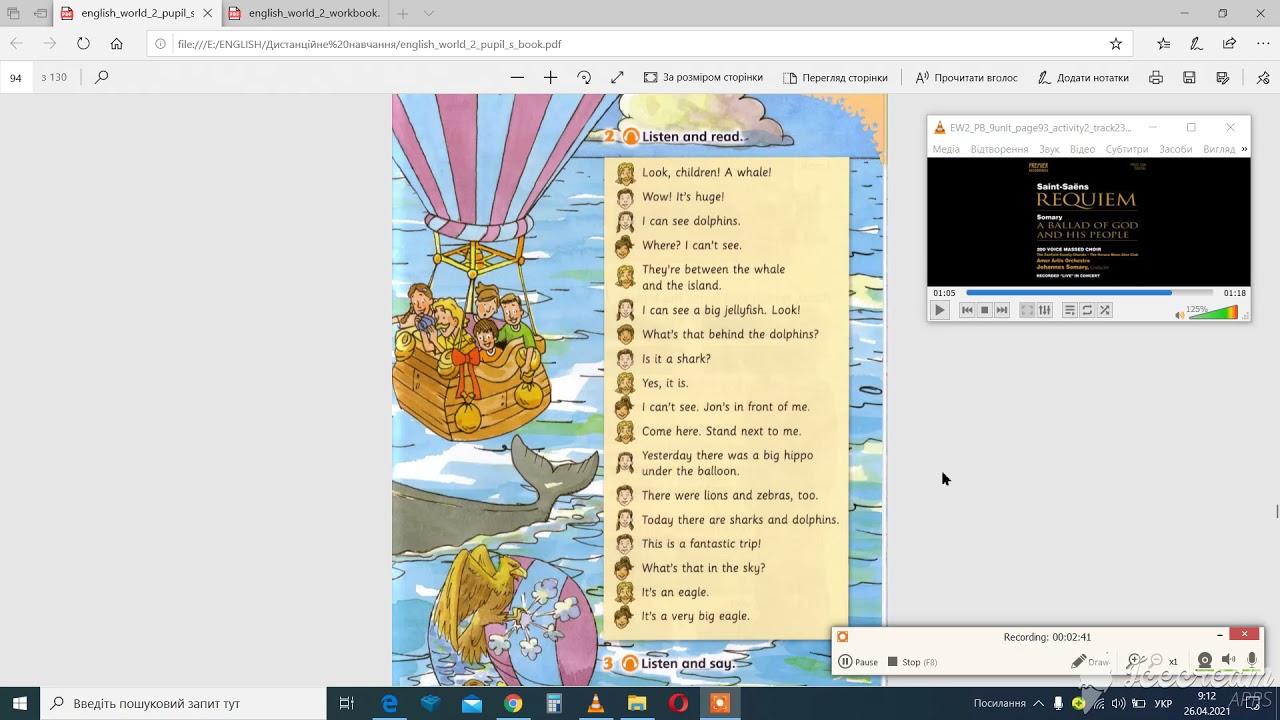Screen dimensions: 1280x720
Task: Open the VLC Звук menu
Action: (1049, 149)
